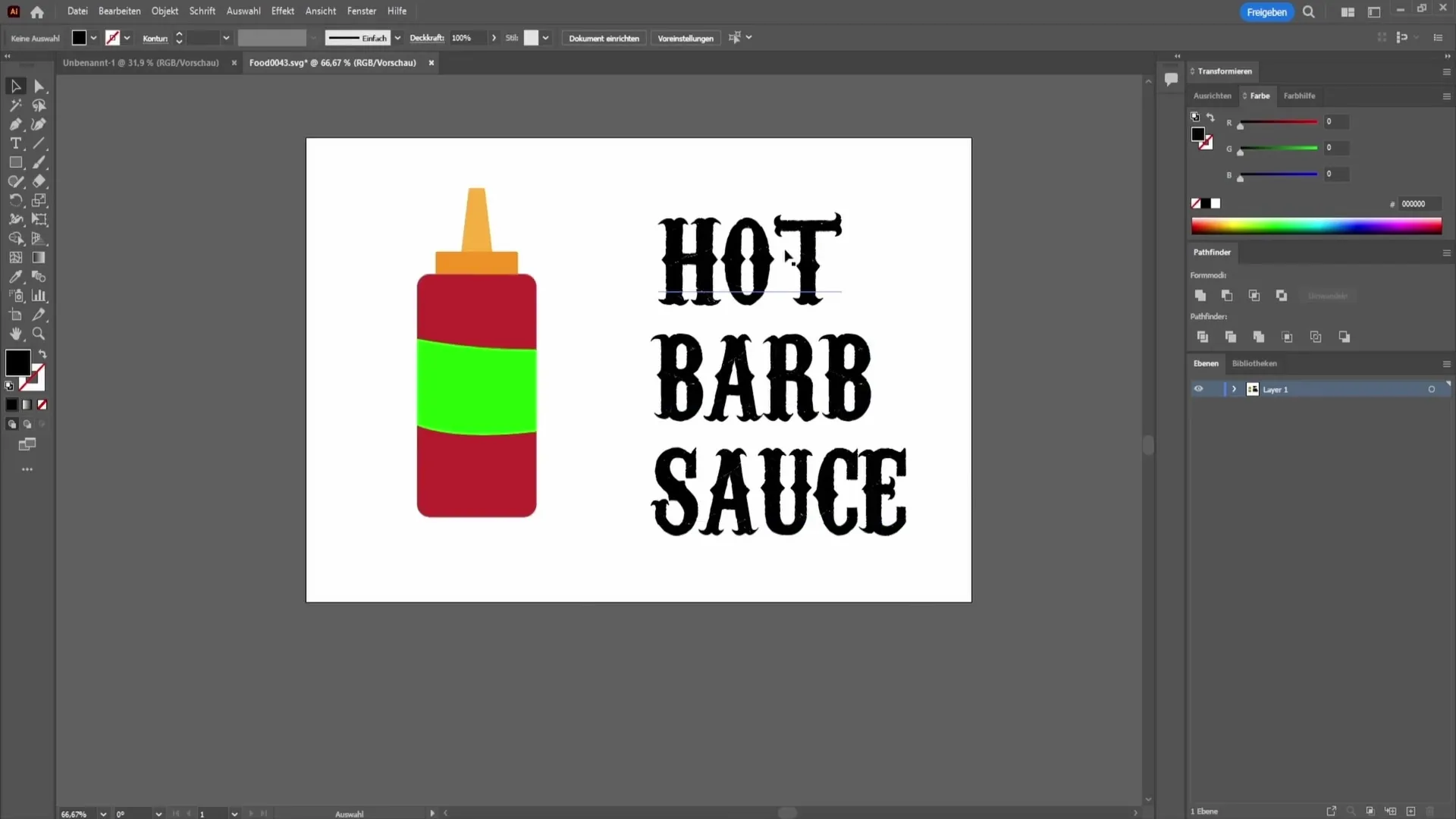Select the Direct Selection tool
Image resolution: width=1456 pixels, height=819 pixels.
[39, 86]
